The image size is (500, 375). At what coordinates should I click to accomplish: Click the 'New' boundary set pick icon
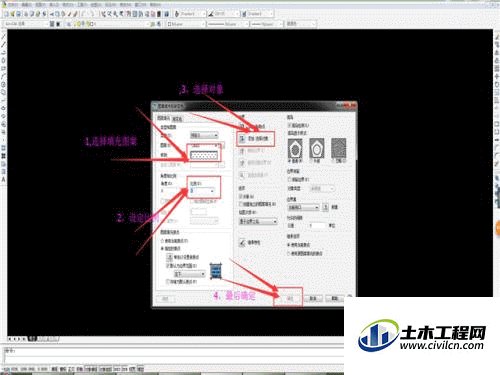[x=326, y=207]
